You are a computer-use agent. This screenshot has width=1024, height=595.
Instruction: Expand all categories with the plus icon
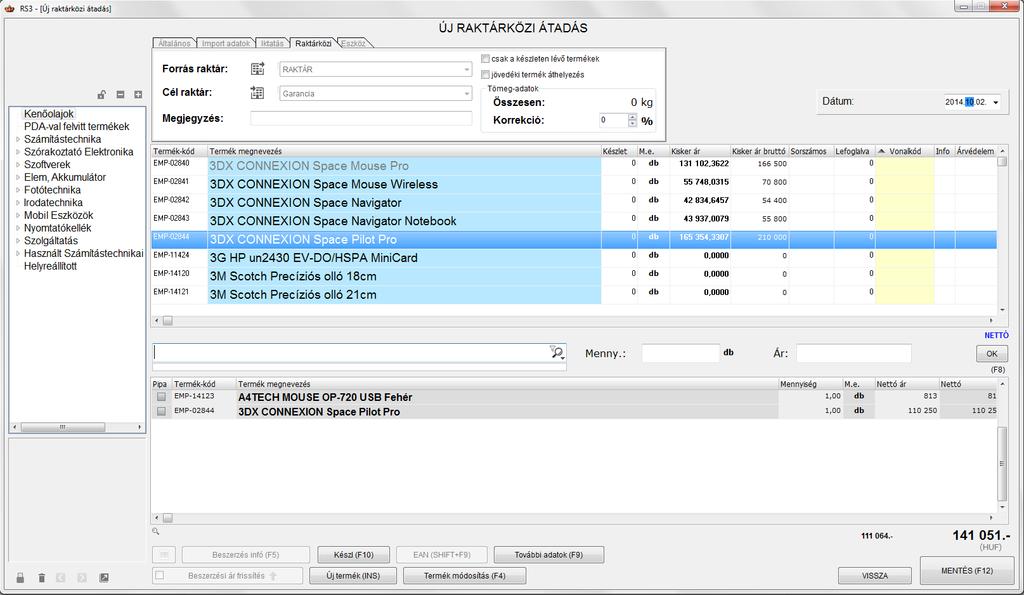[138, 95]
